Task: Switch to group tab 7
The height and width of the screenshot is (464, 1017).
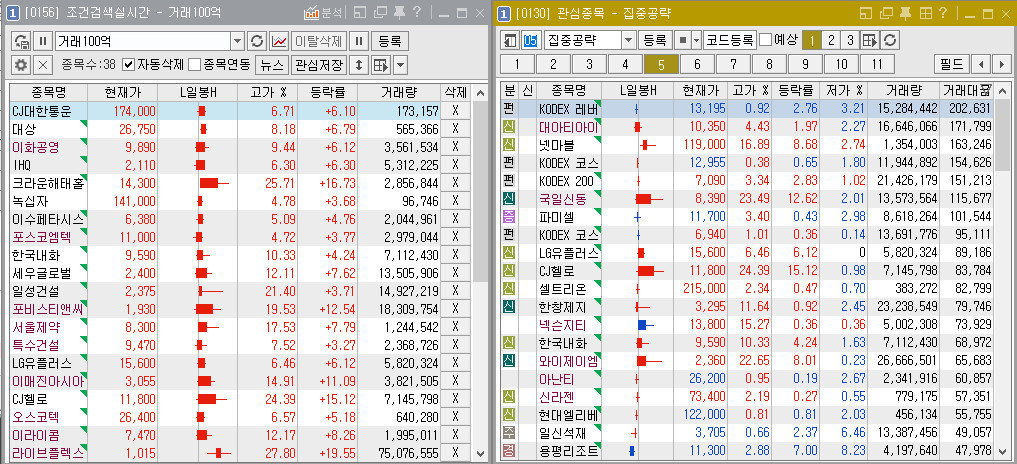Action: pyautogui.click(x=733, y=64)
